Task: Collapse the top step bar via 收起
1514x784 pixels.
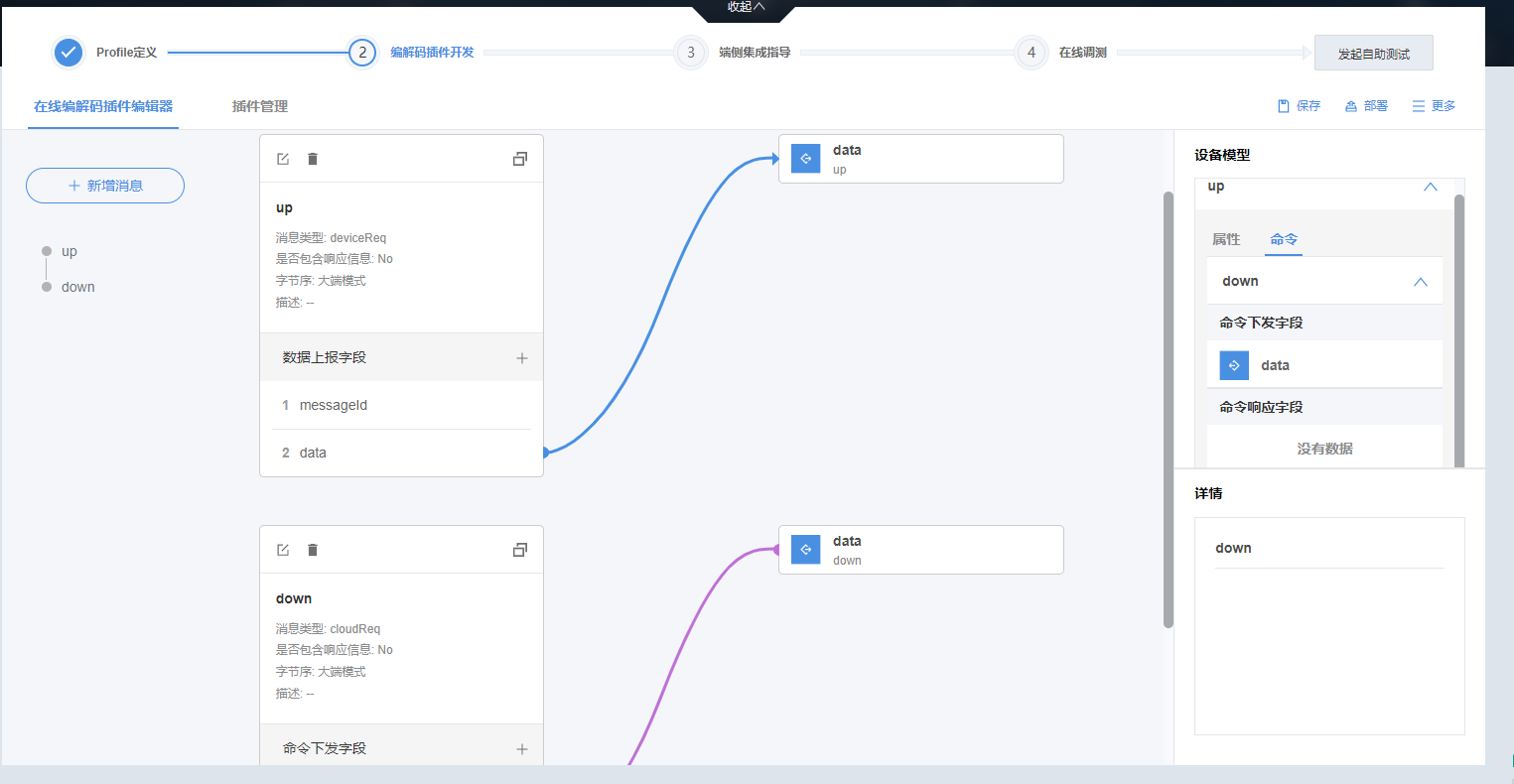Action: [x=746, y=8]
